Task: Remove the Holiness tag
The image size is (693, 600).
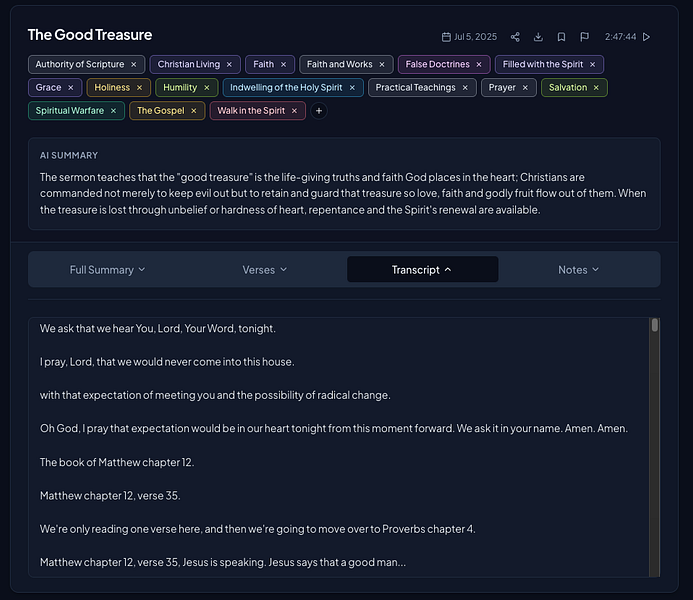Action: 139,88
